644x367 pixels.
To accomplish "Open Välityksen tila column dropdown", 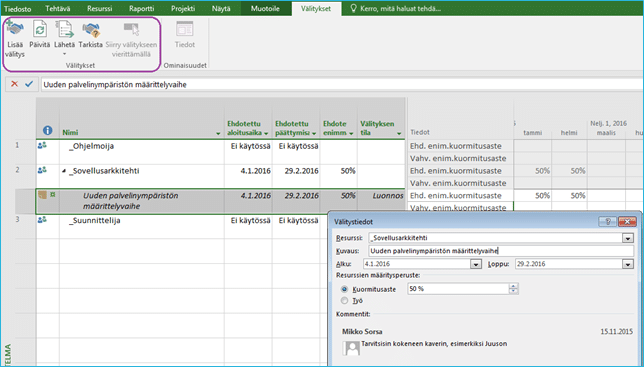I will point(399,133).
